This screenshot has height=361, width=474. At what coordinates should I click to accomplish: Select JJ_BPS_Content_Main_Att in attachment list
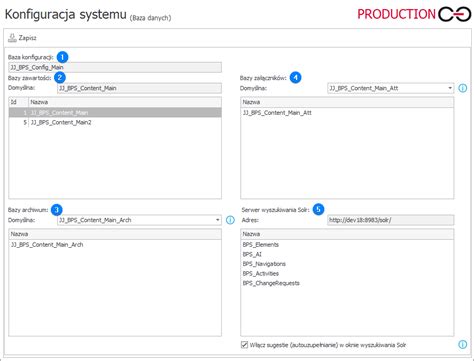pyautogui.click(x=347, y=113)
